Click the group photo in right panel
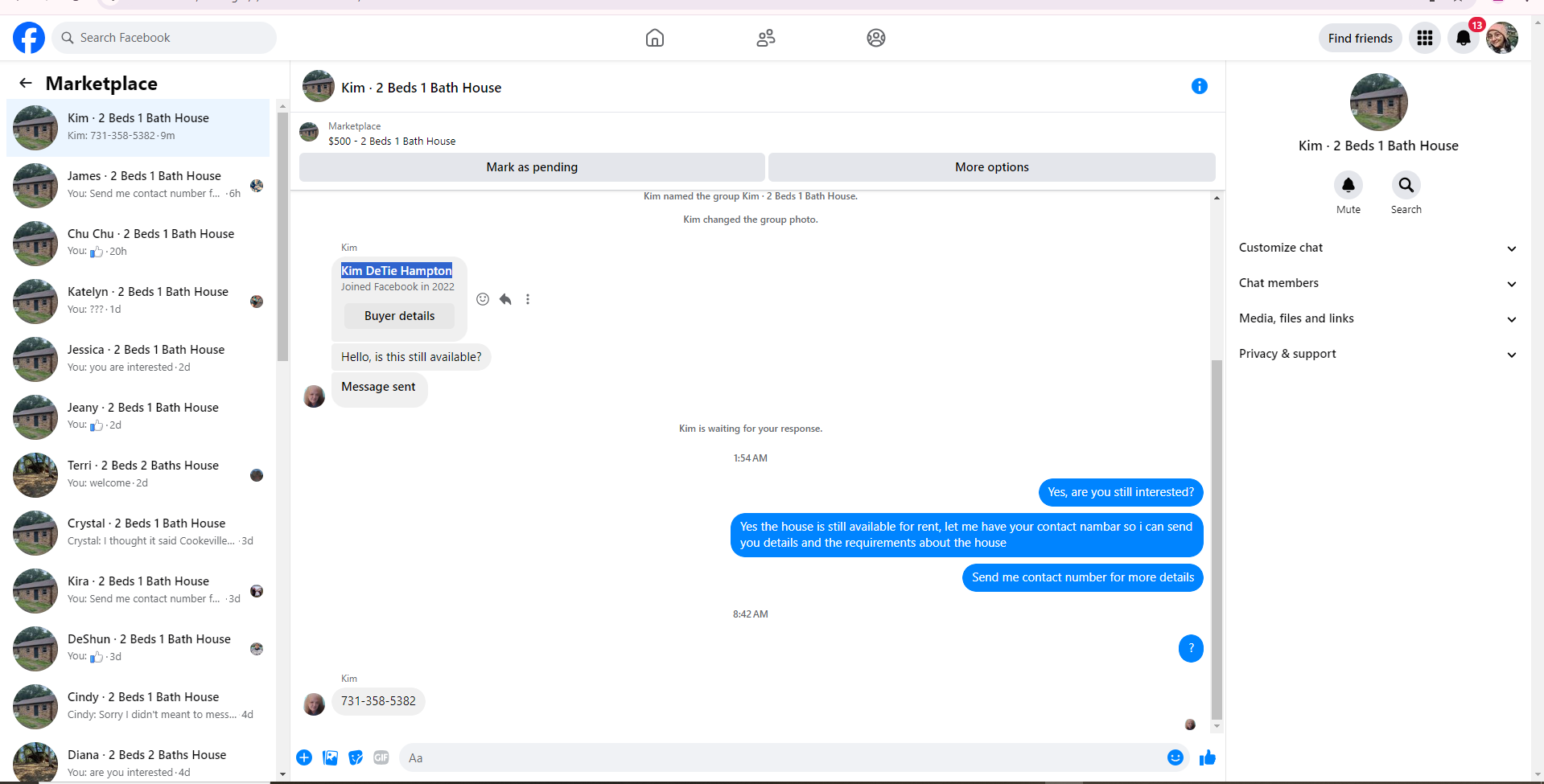The width and height of the screenshot is (1544, 784). pyautogui.click(x=1378, y=102)
